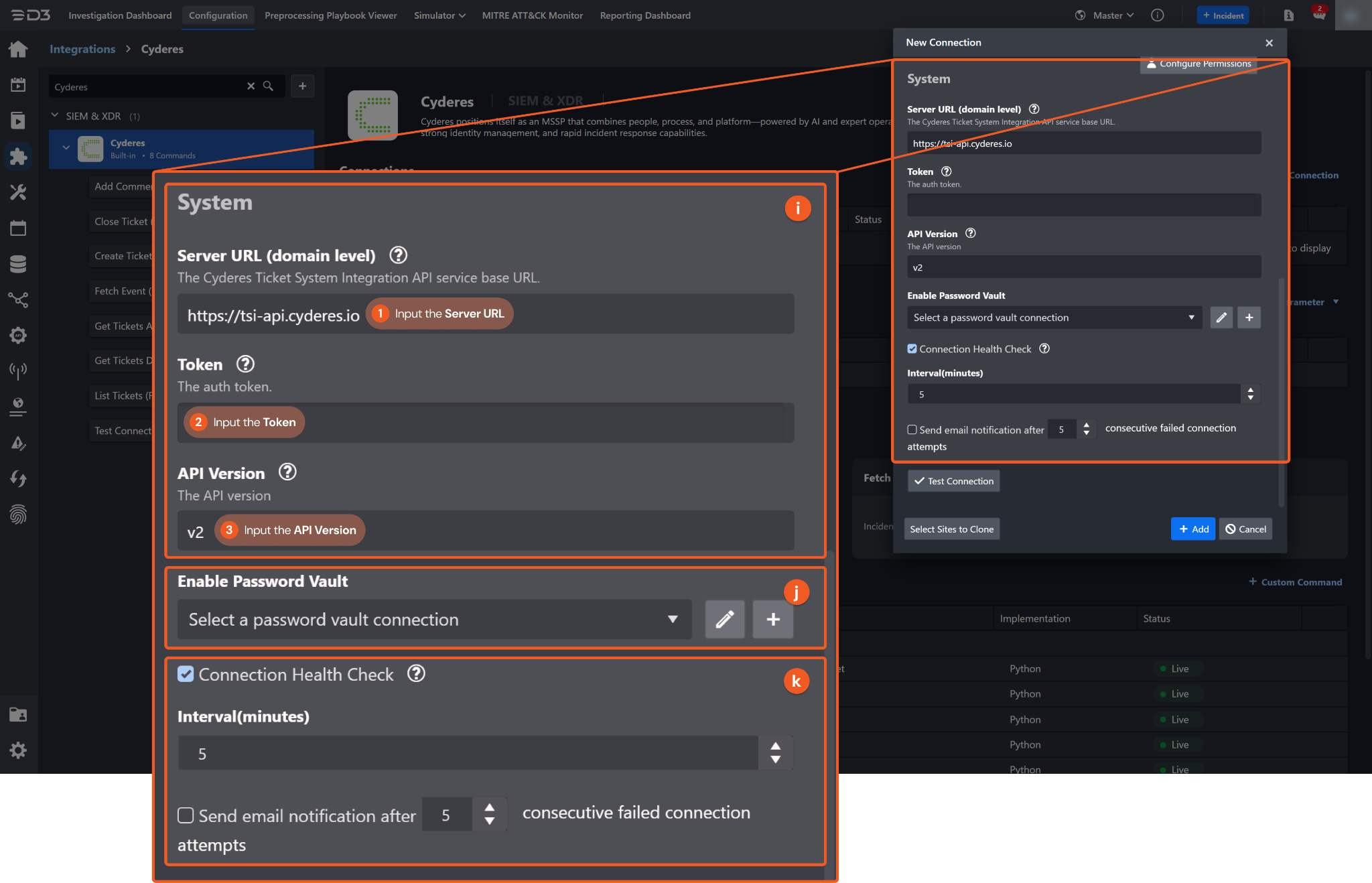The image size is (1372, 883).
Task: Collapse the SIEM & XDR category
Action: point(55,116)
